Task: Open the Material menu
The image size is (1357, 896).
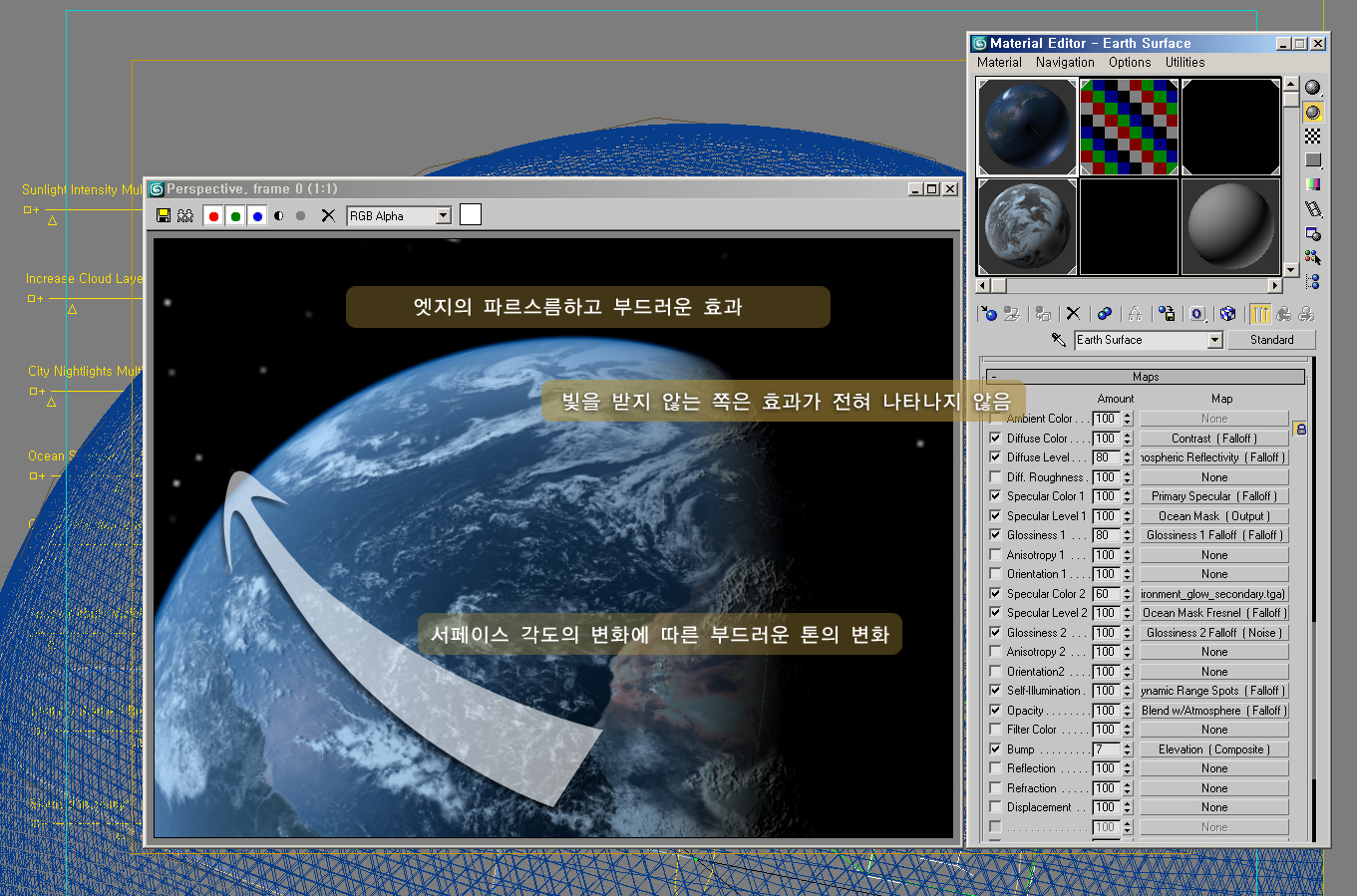Action: 999,62
